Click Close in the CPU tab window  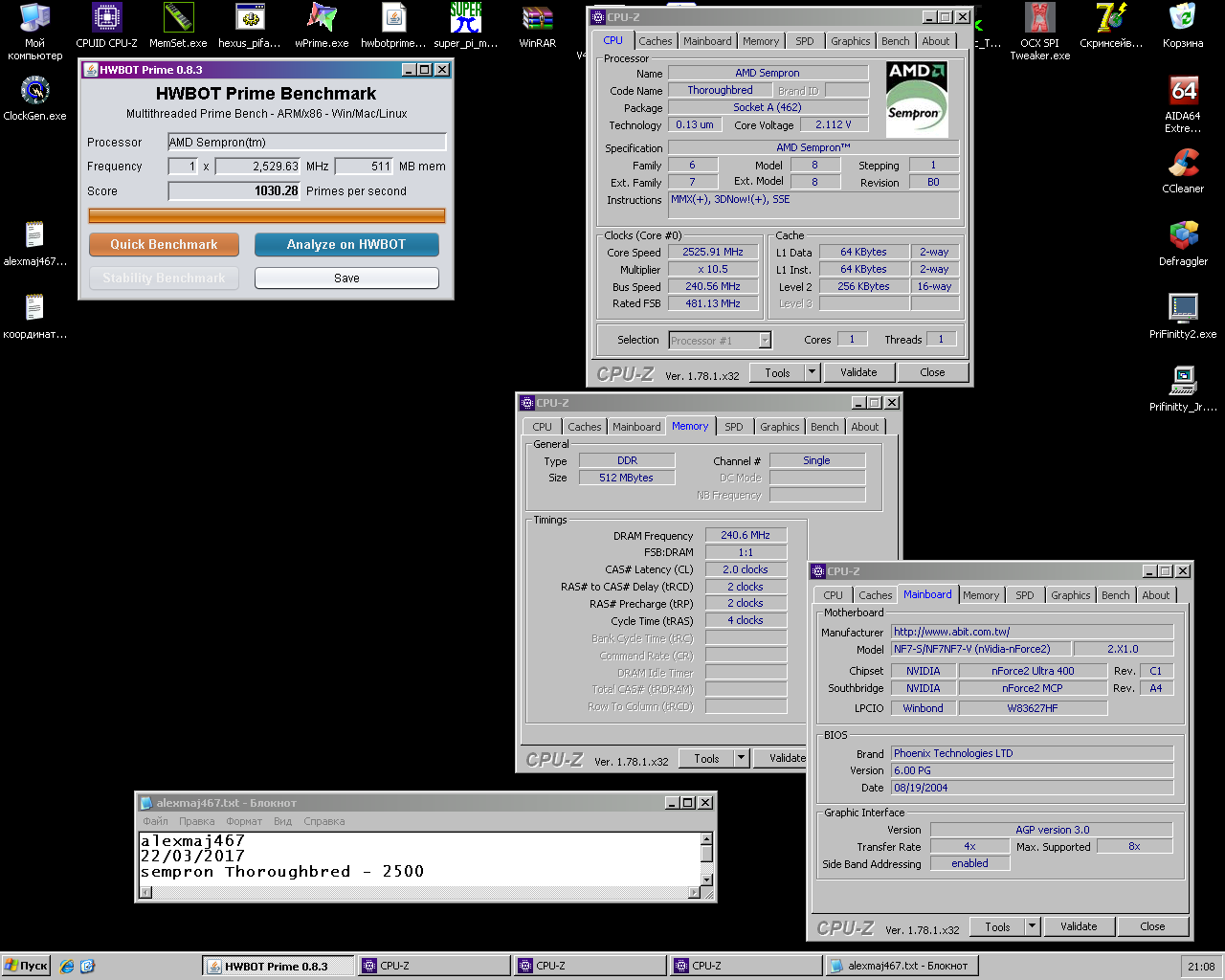932,372
